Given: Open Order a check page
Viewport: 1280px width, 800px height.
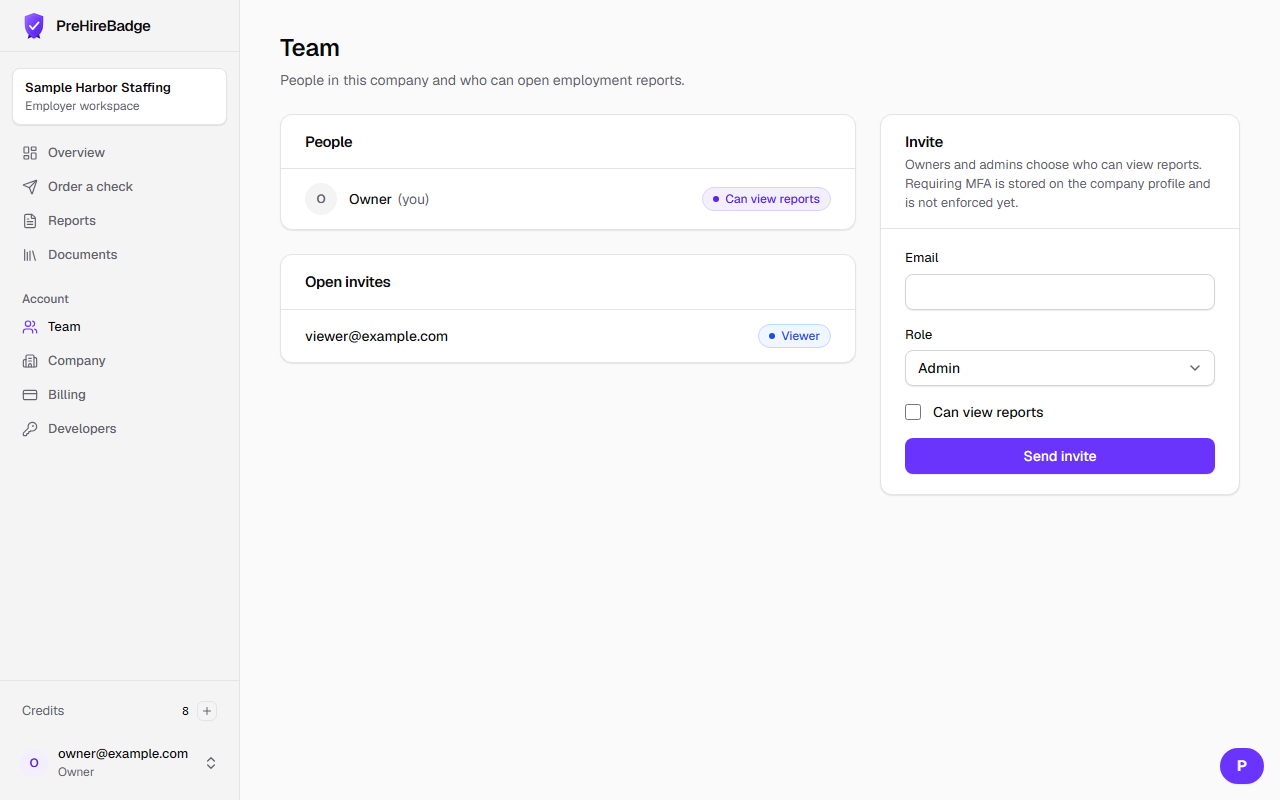Looking at the screenshot, I should pyautogui.click(x=120, y=187).
